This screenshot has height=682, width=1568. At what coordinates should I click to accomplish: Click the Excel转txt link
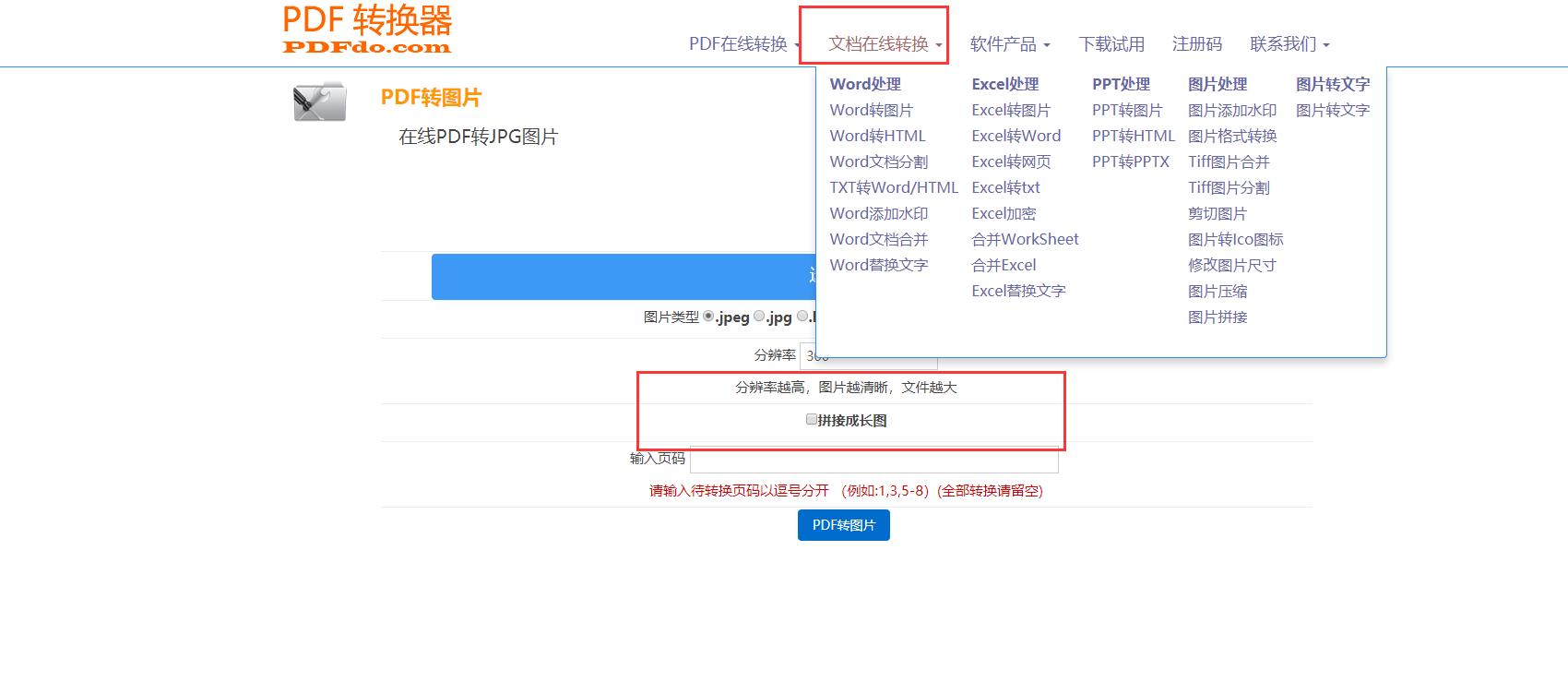tap(1005, 187)
